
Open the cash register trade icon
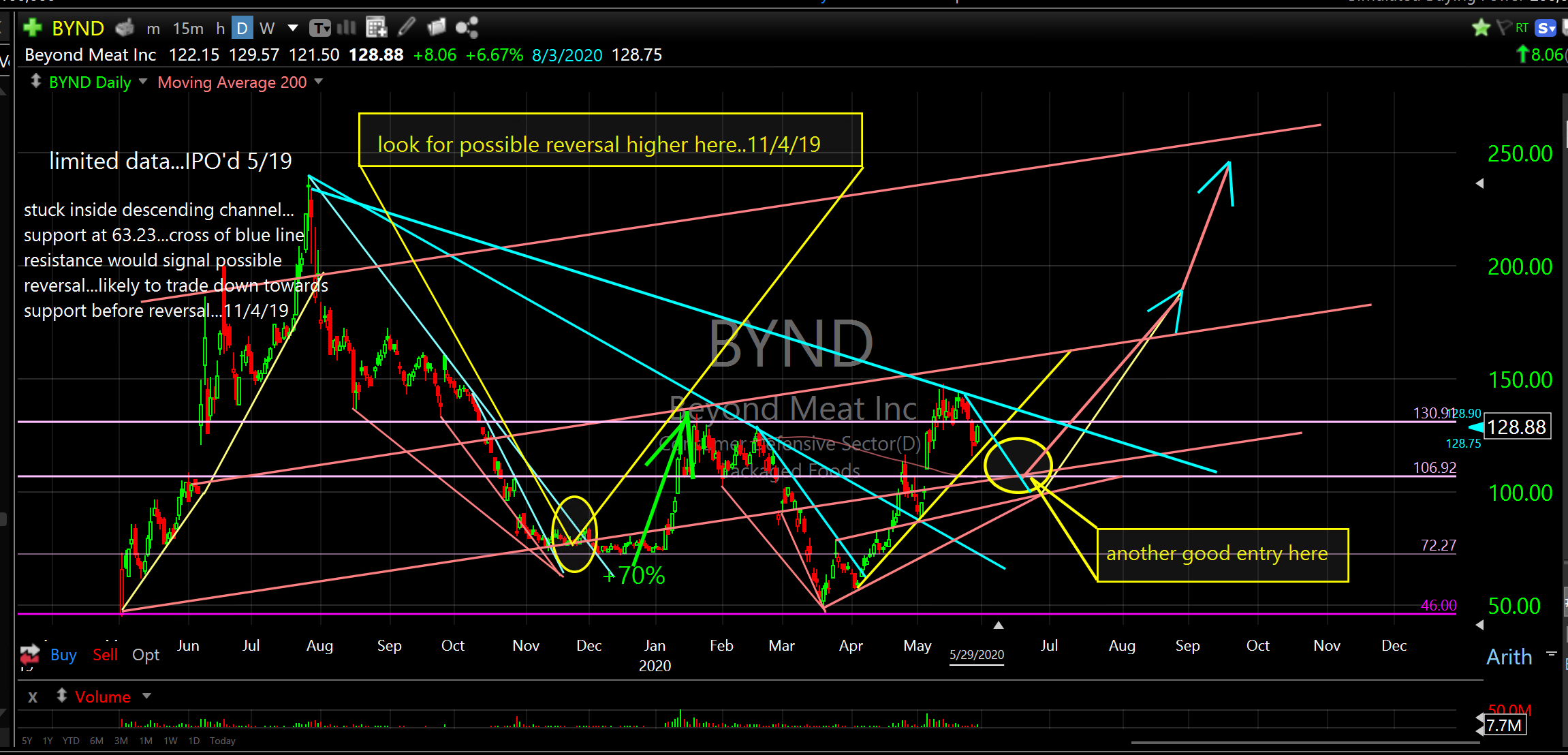point(125,28)
